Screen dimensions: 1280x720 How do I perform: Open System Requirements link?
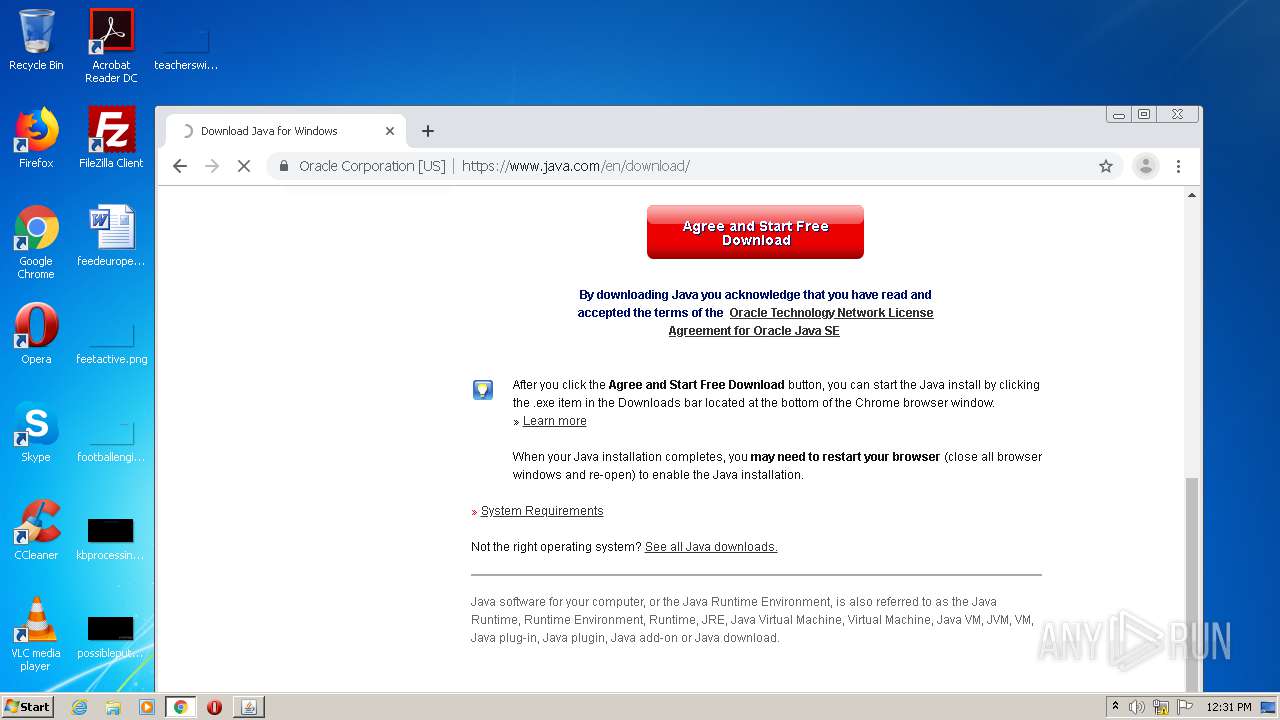coord(542,511)
